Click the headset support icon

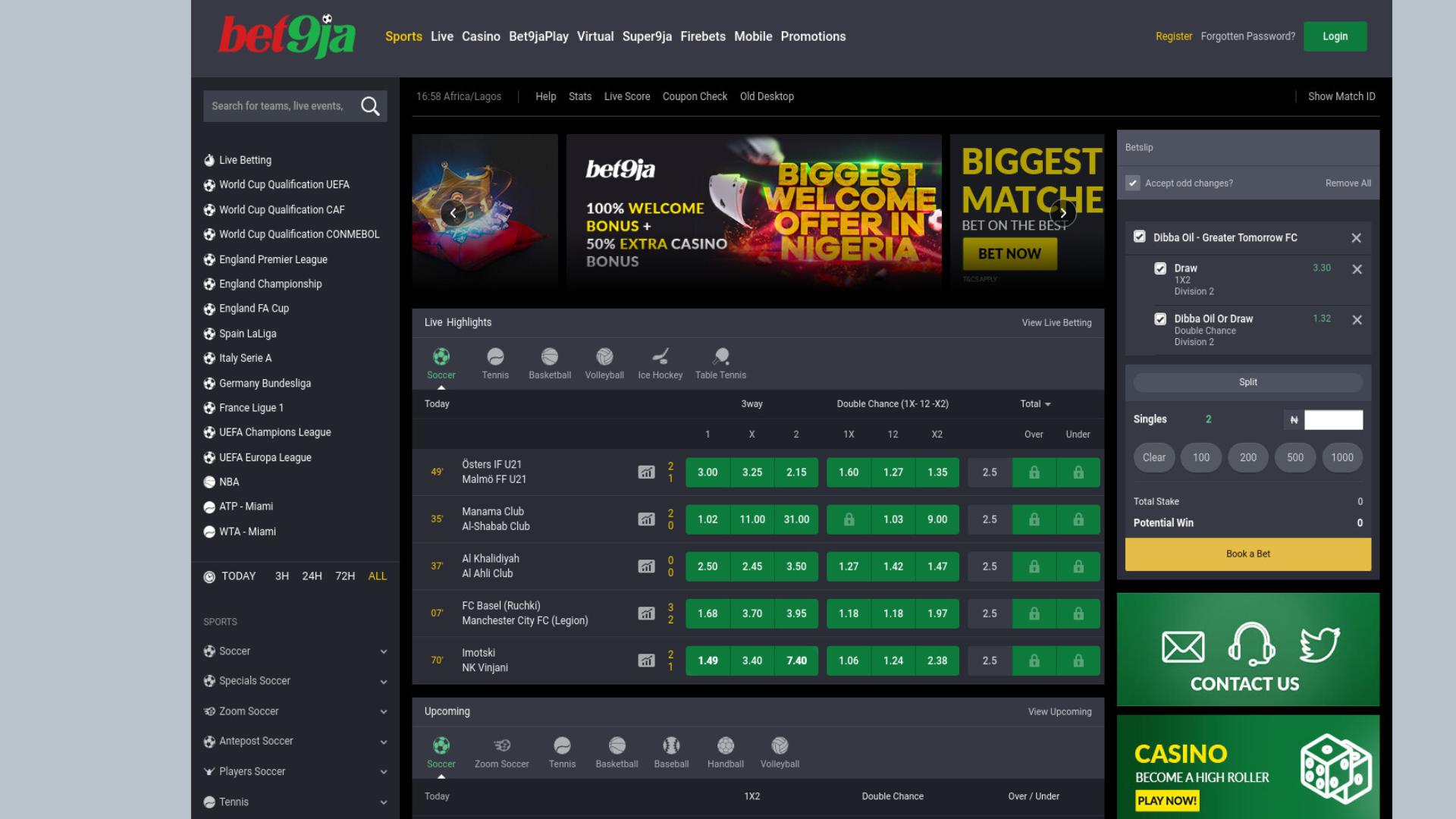[x=1250, y=644]
